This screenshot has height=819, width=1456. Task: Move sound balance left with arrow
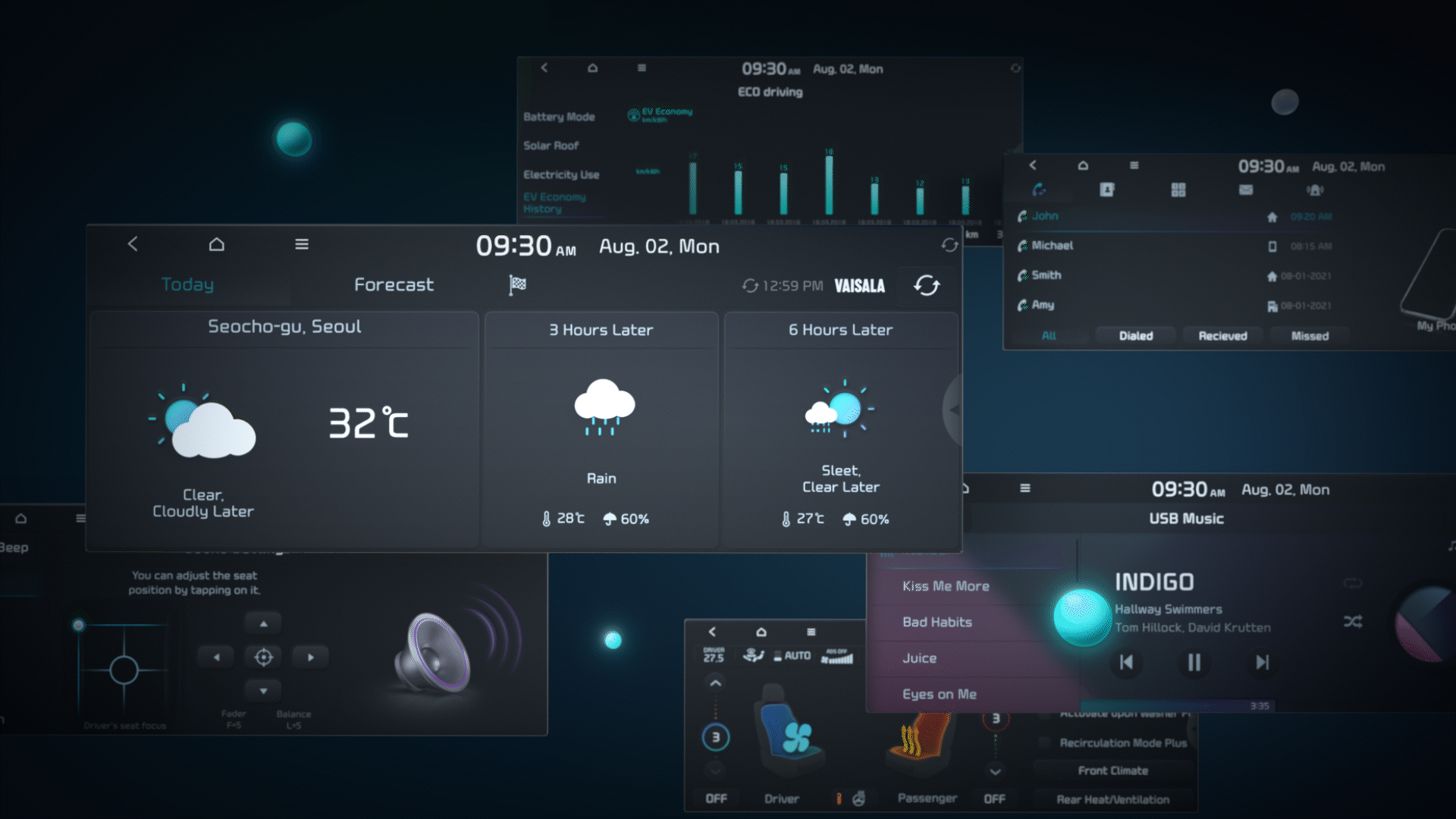tap(217, 657)
